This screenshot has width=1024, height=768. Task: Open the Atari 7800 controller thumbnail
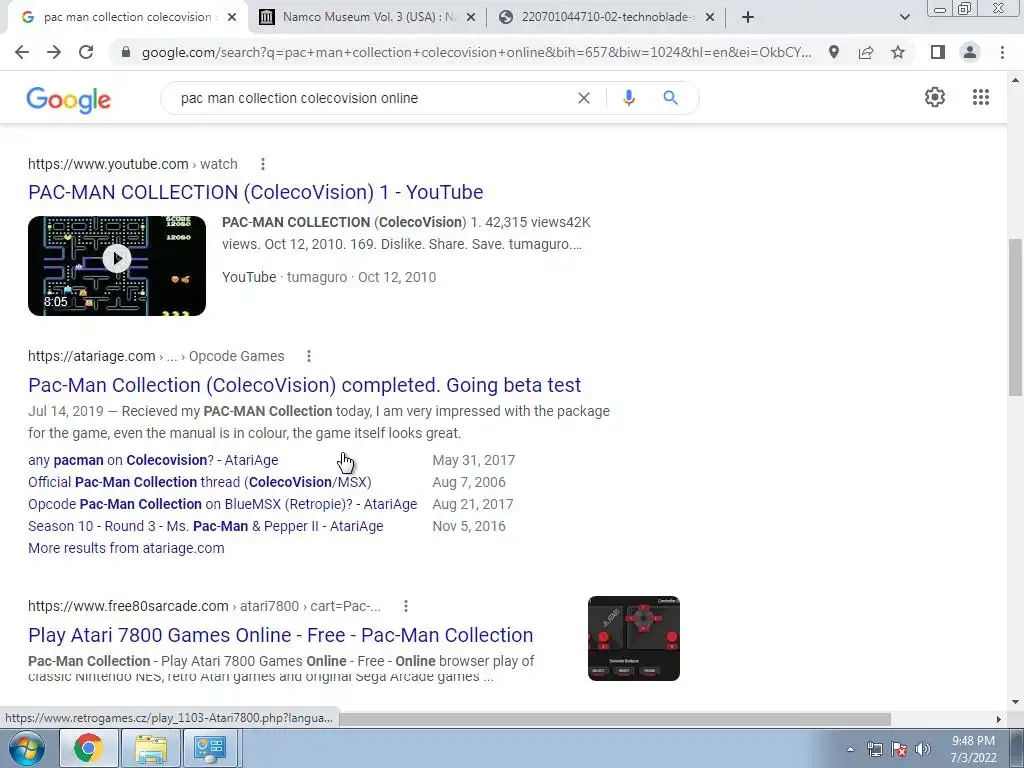[x=633, y=638]
